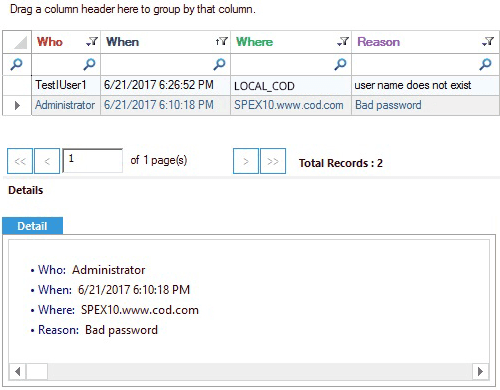Select the 6/21/2017 6:10:18 PM grid cell
This screenshot has height=390, width=500.
pos(165,105)
